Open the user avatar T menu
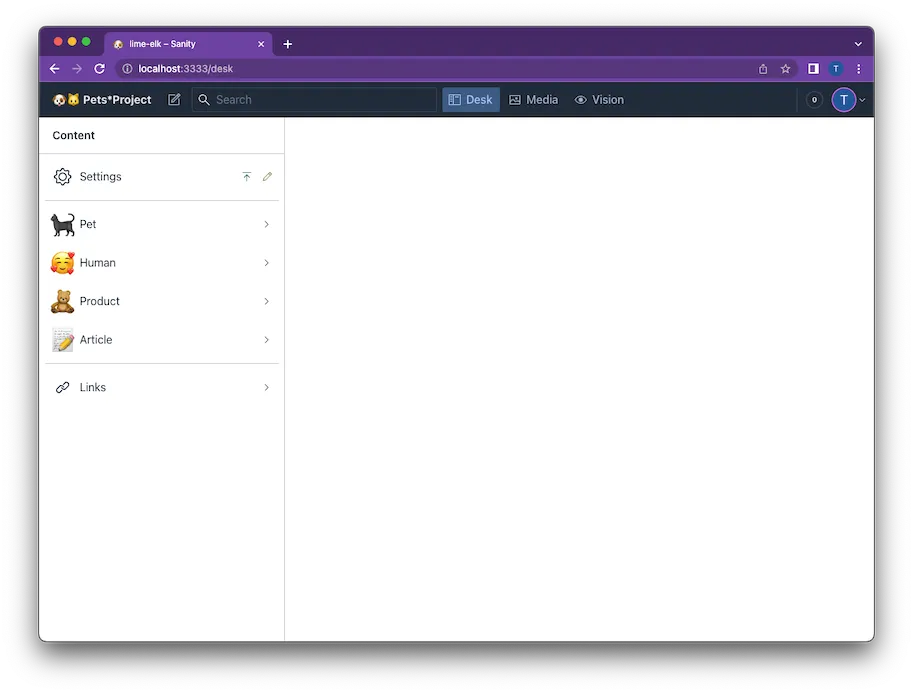The image size is (913, 693). click(843, 99)
